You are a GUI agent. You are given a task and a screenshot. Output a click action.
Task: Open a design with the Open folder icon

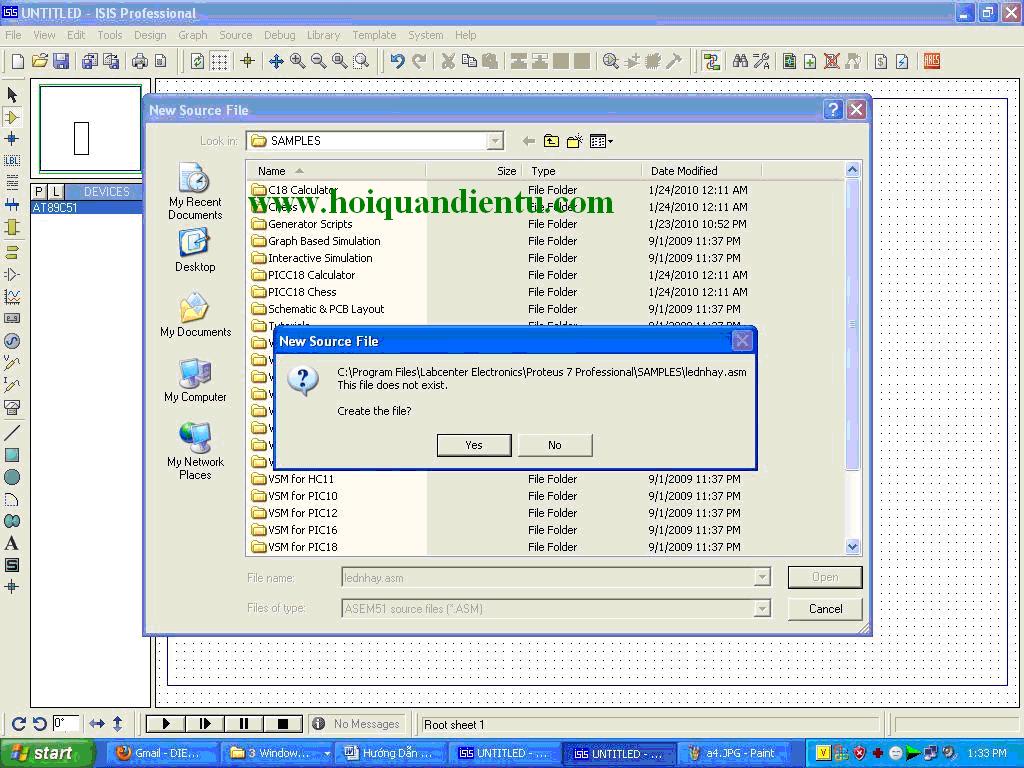point(39,61)
